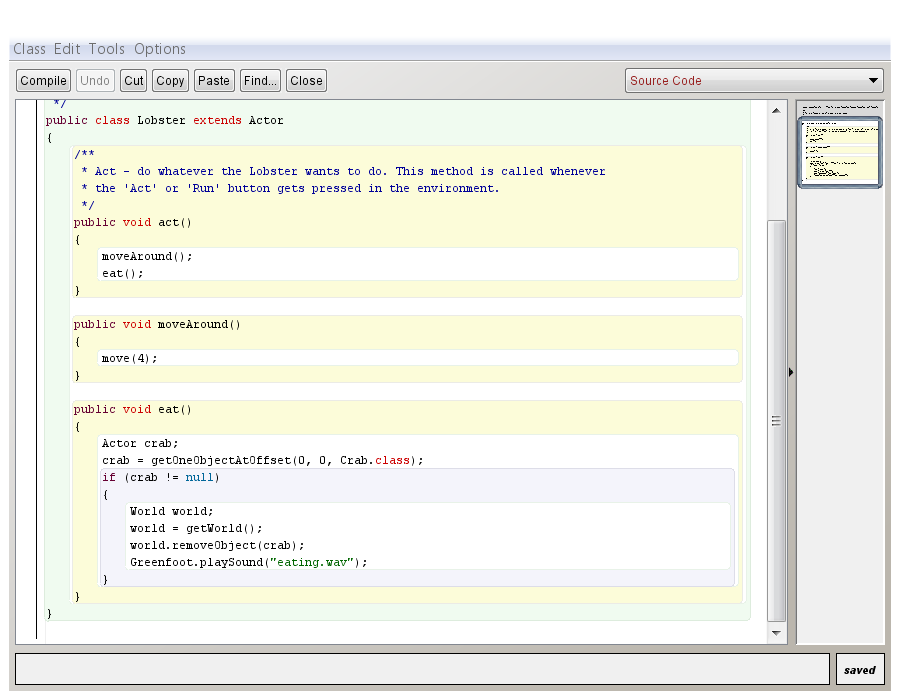
Task: Click the saved status indicator
Action: pos(859,670)
